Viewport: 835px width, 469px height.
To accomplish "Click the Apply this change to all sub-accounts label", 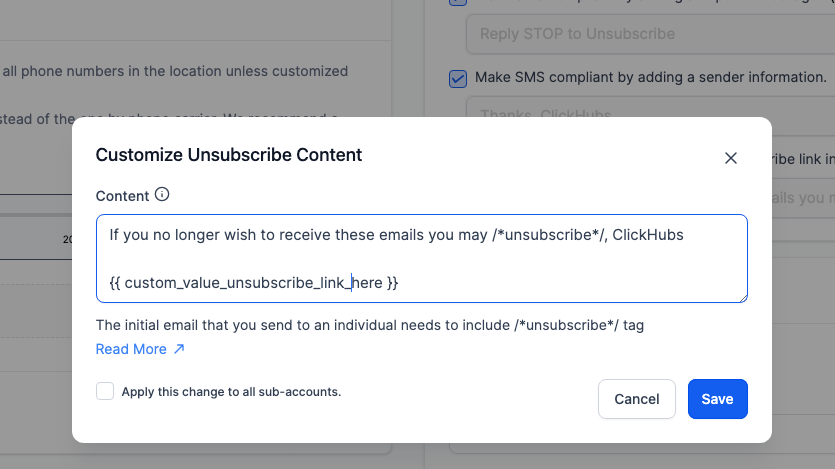I will point(231,391).
